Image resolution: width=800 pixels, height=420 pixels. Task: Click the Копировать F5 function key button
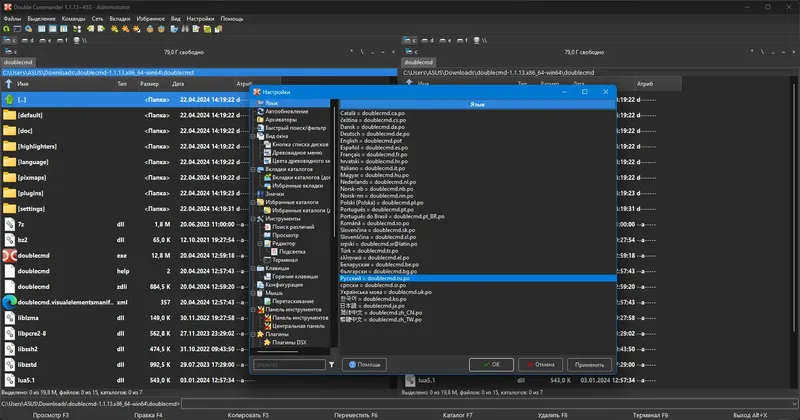pyautogui.click(x=249, y=414)
